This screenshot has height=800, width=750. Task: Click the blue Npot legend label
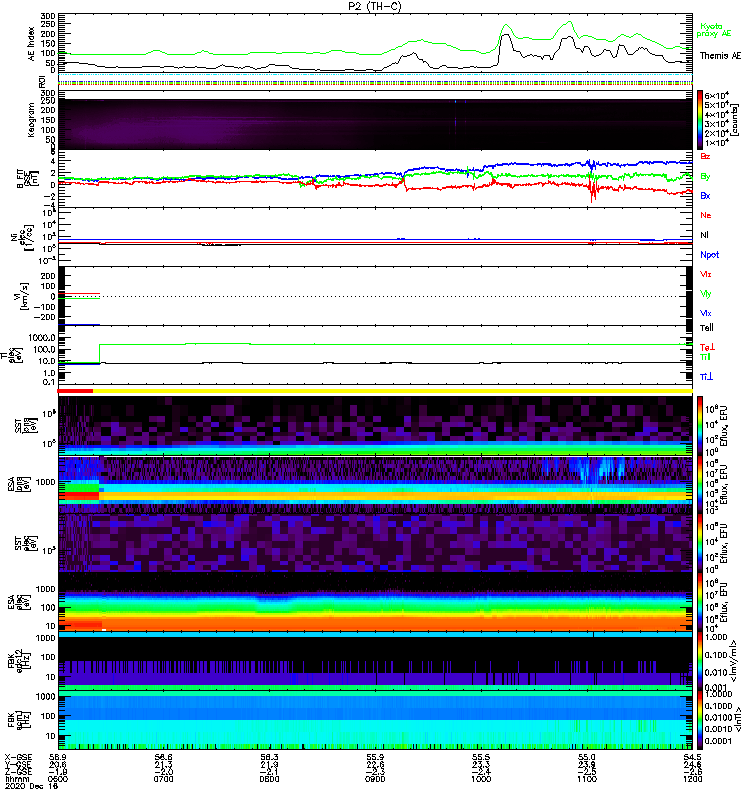(708, 255)
